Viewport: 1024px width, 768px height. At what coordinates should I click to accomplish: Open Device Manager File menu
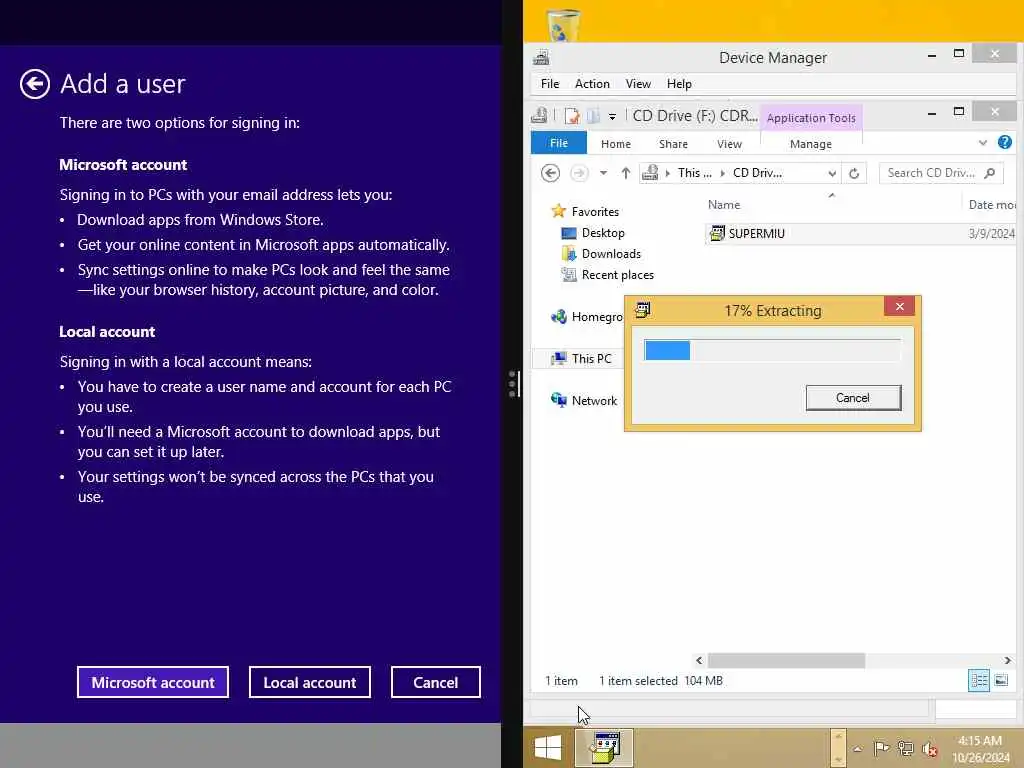(x=550, y=84)
